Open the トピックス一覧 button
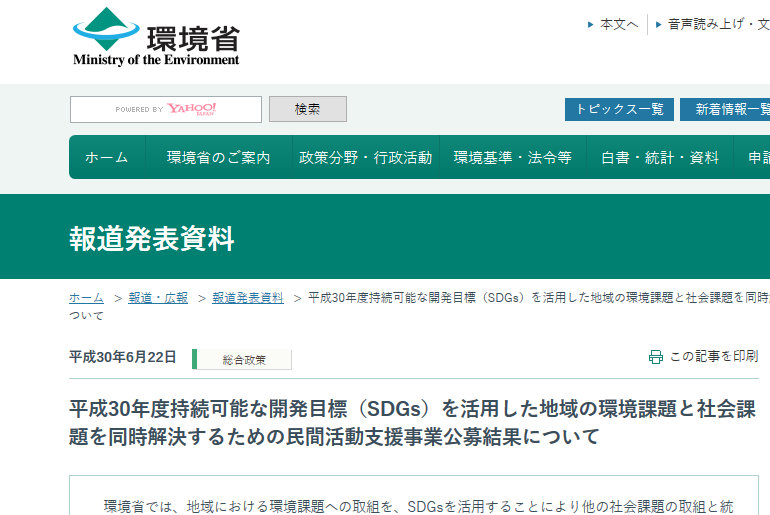 point(618,109)
